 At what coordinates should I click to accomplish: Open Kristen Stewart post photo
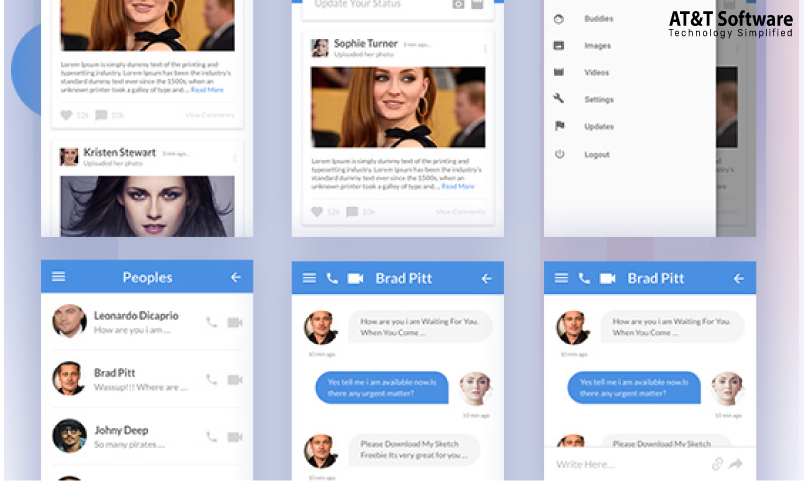click(x=147, y=206)
